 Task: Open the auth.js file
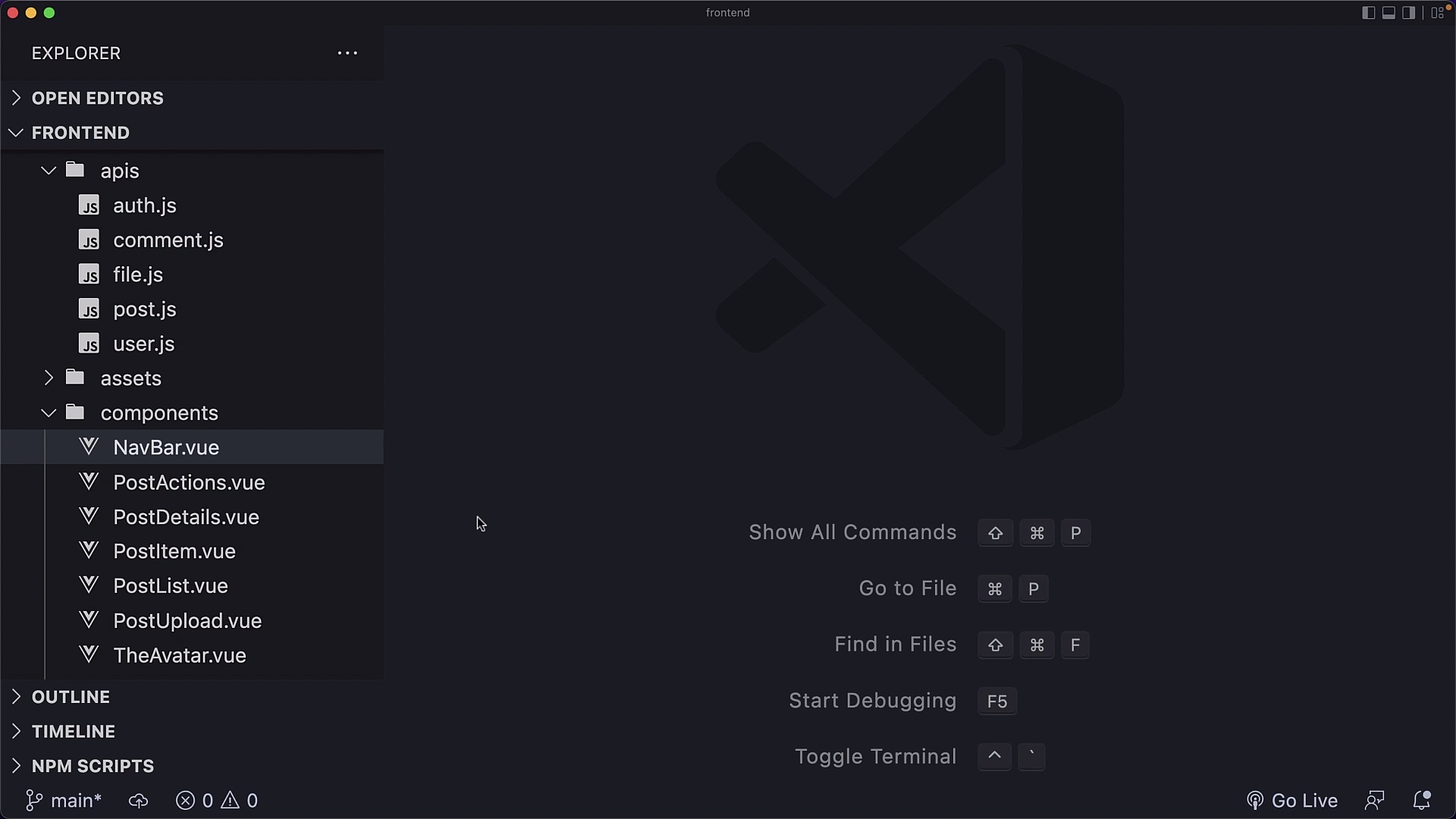pyautogui.click(x=145, y=205)
